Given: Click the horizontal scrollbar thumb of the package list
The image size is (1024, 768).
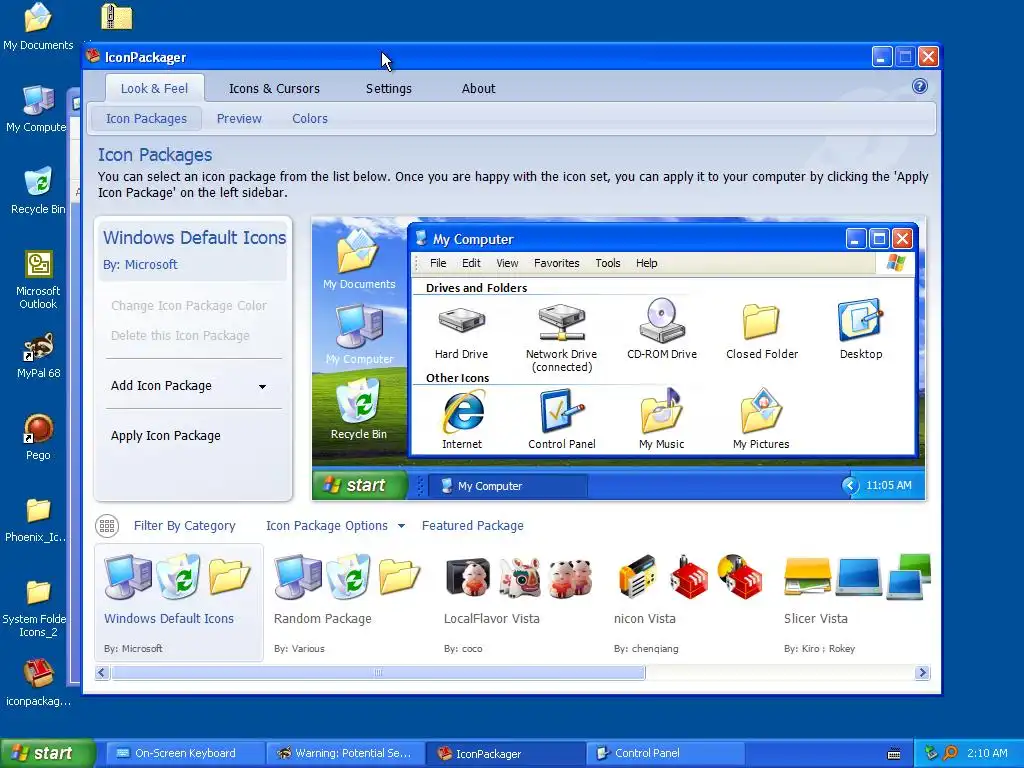Looking at the screenshot, I should pos(379,673).
